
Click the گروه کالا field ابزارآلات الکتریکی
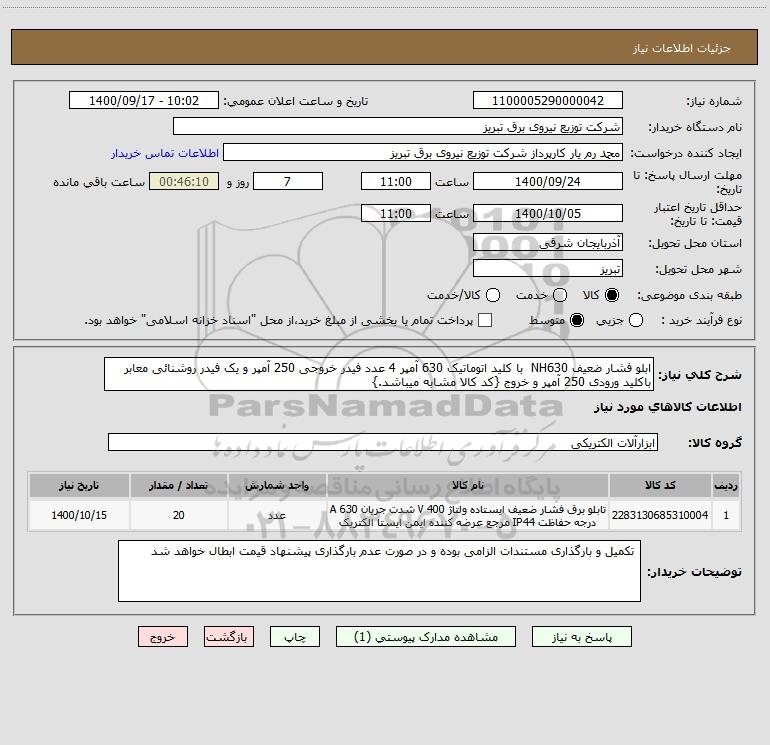point(383,442)
